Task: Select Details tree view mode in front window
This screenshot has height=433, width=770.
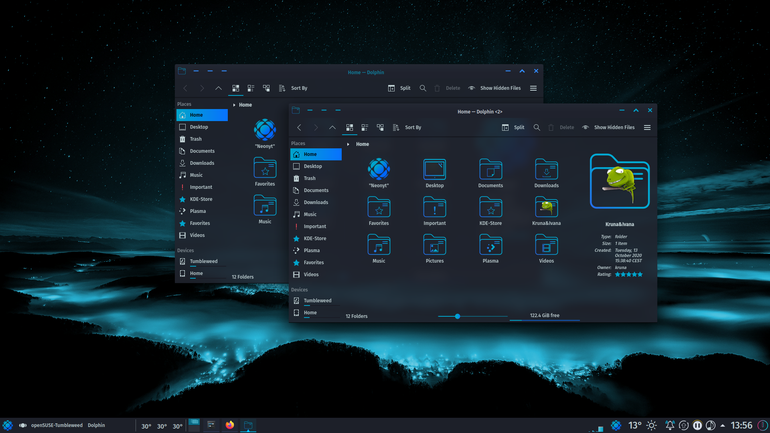Action: [380, 128]
